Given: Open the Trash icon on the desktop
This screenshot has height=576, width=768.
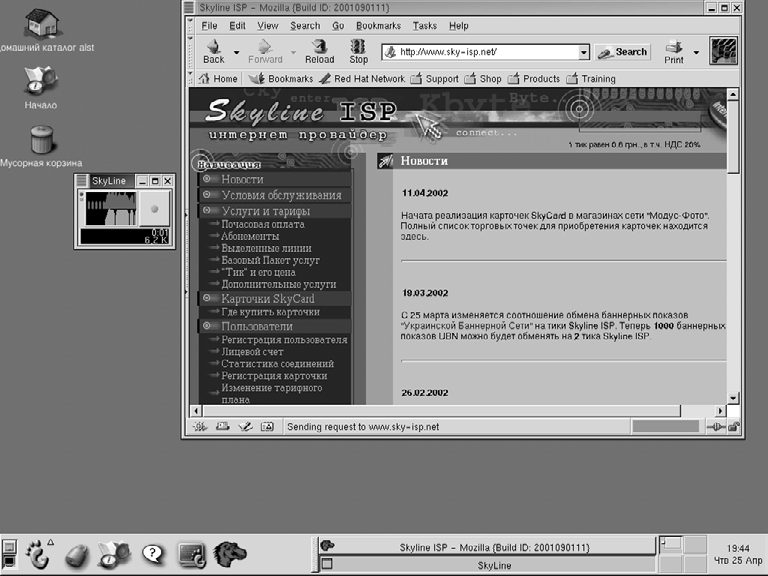Looking at the screenshot, I should pos(41,140).
